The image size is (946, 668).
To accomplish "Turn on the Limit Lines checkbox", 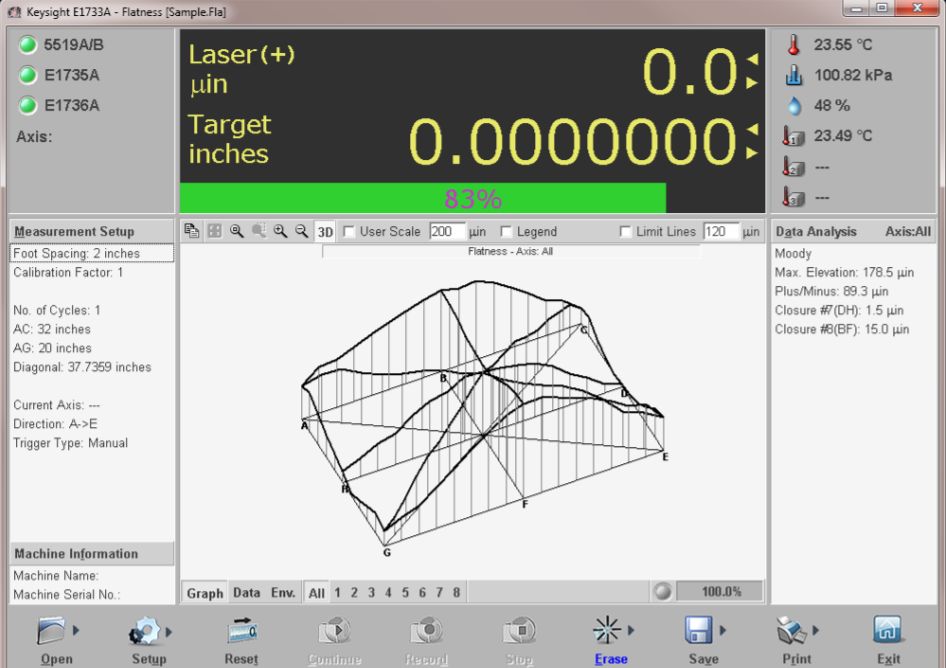I will pos(626,232).
